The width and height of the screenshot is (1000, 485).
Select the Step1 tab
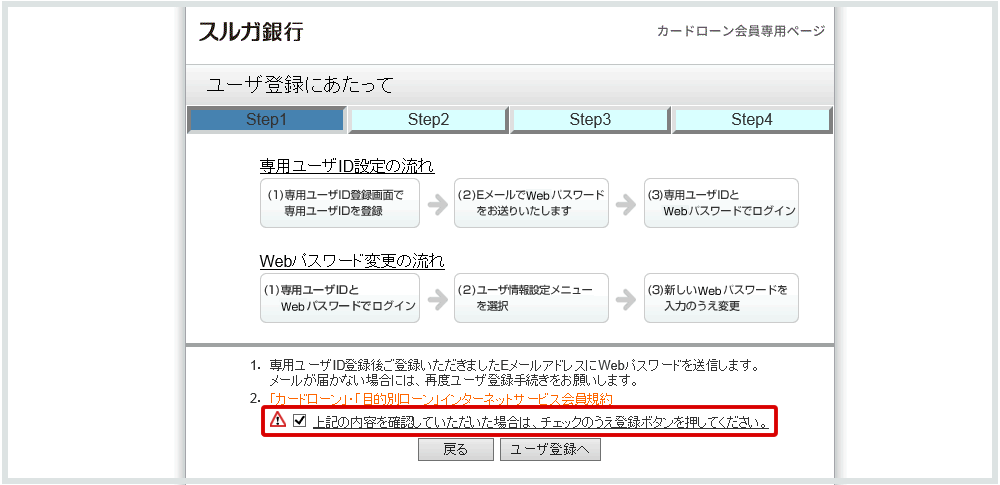[267, 119]
